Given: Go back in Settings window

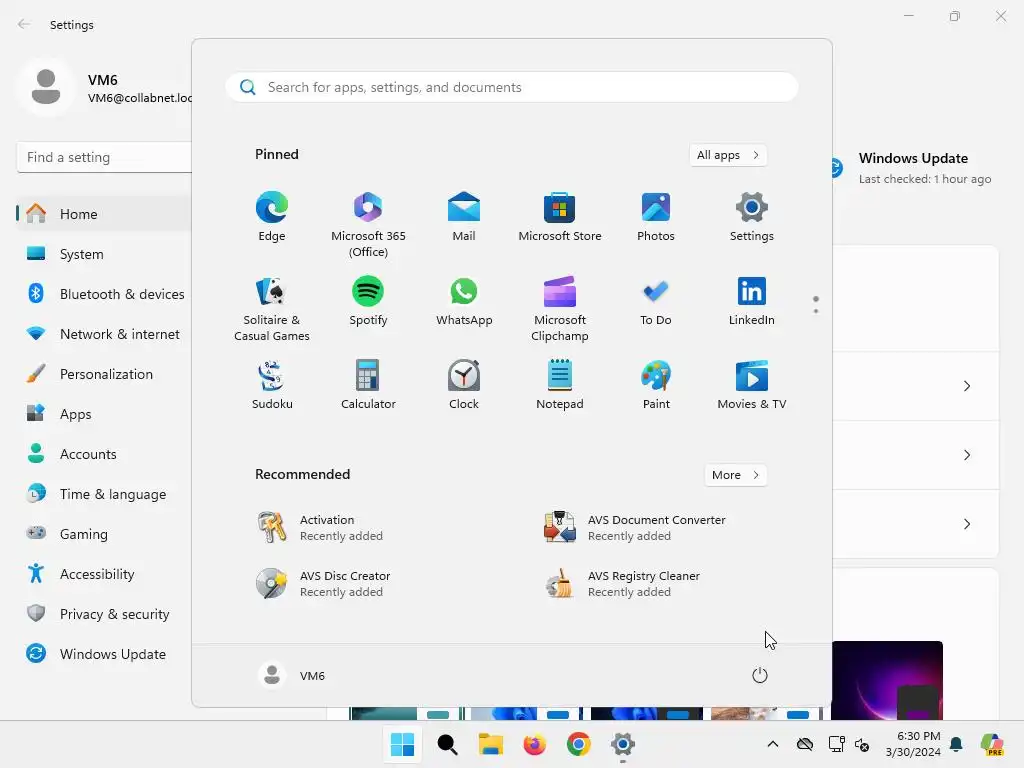Looking at the screenshot, I should (24, 24).
